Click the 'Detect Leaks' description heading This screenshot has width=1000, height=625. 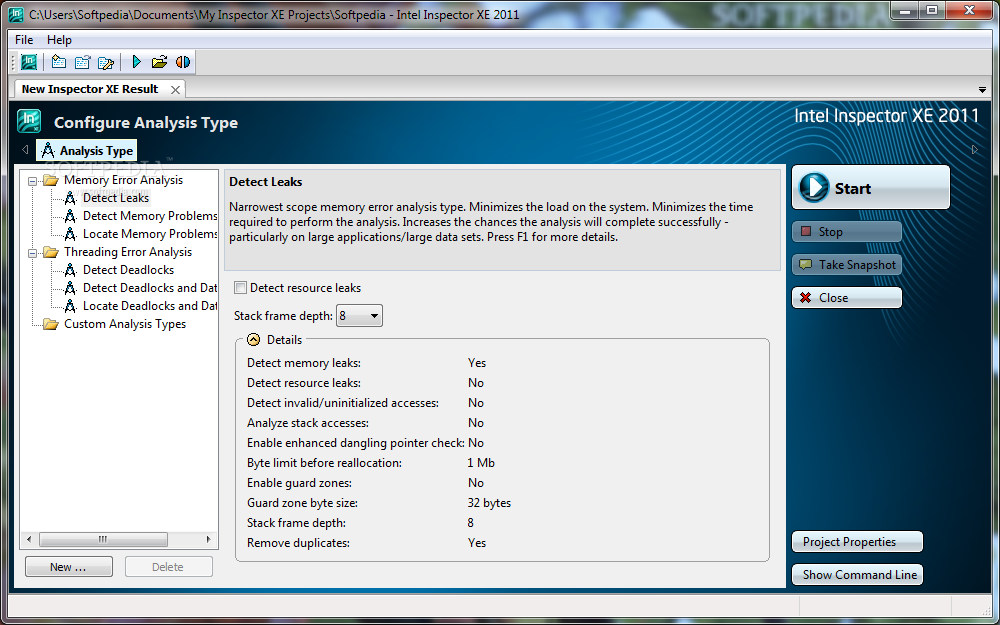point(265,182)
